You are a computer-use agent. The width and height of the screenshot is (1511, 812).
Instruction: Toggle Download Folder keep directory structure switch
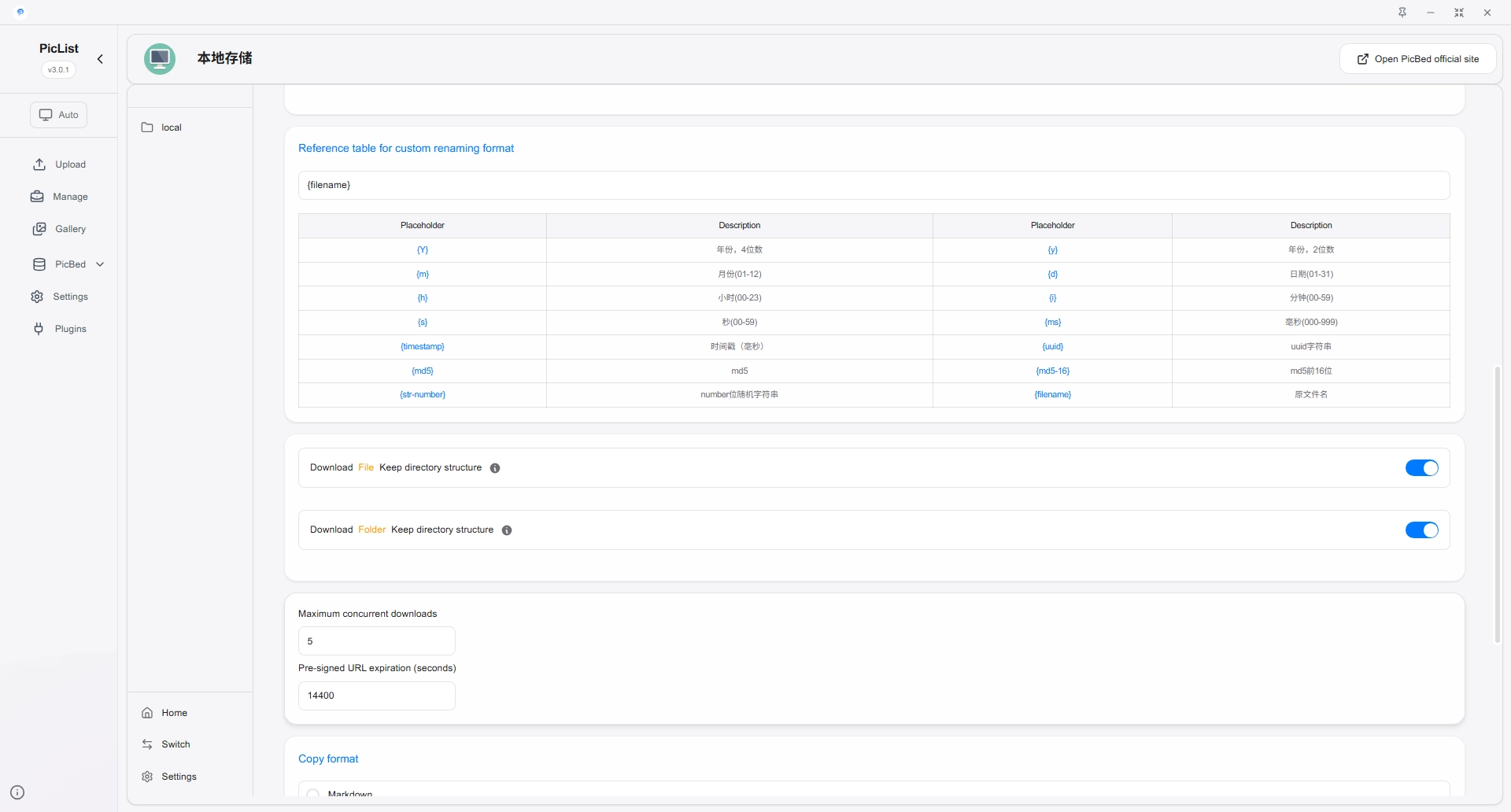point(1421,530)
